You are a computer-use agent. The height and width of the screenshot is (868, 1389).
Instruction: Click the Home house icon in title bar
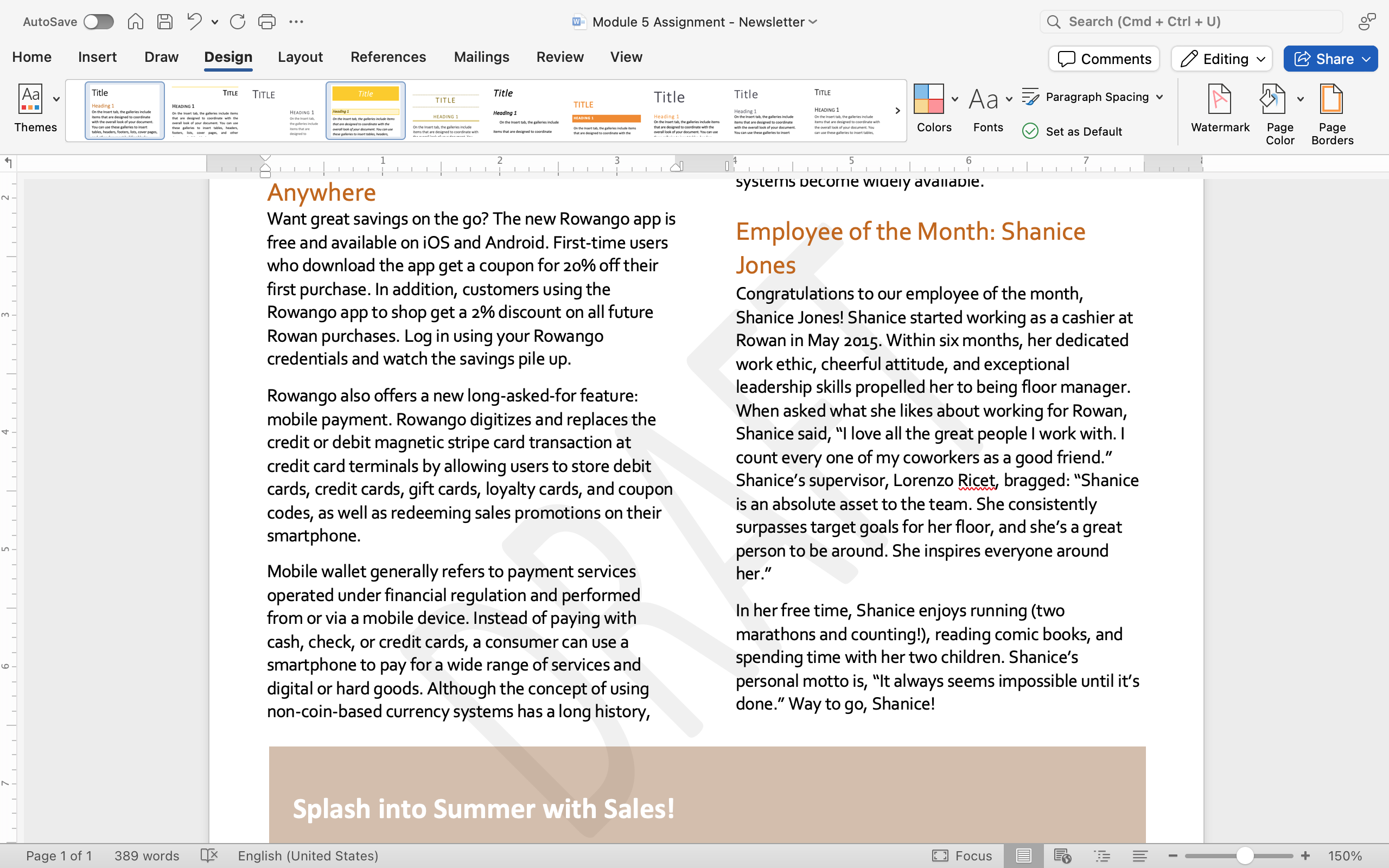pos(136,22)
